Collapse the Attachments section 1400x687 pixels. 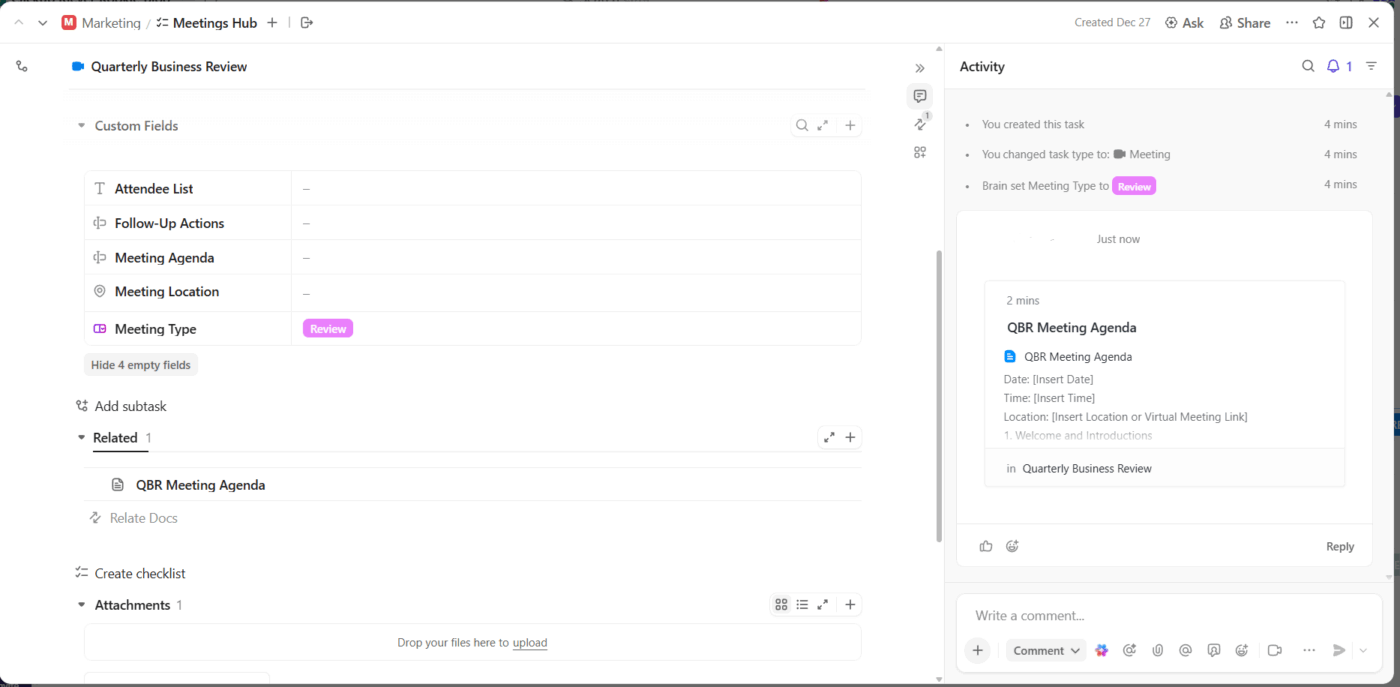pos(81,604)
